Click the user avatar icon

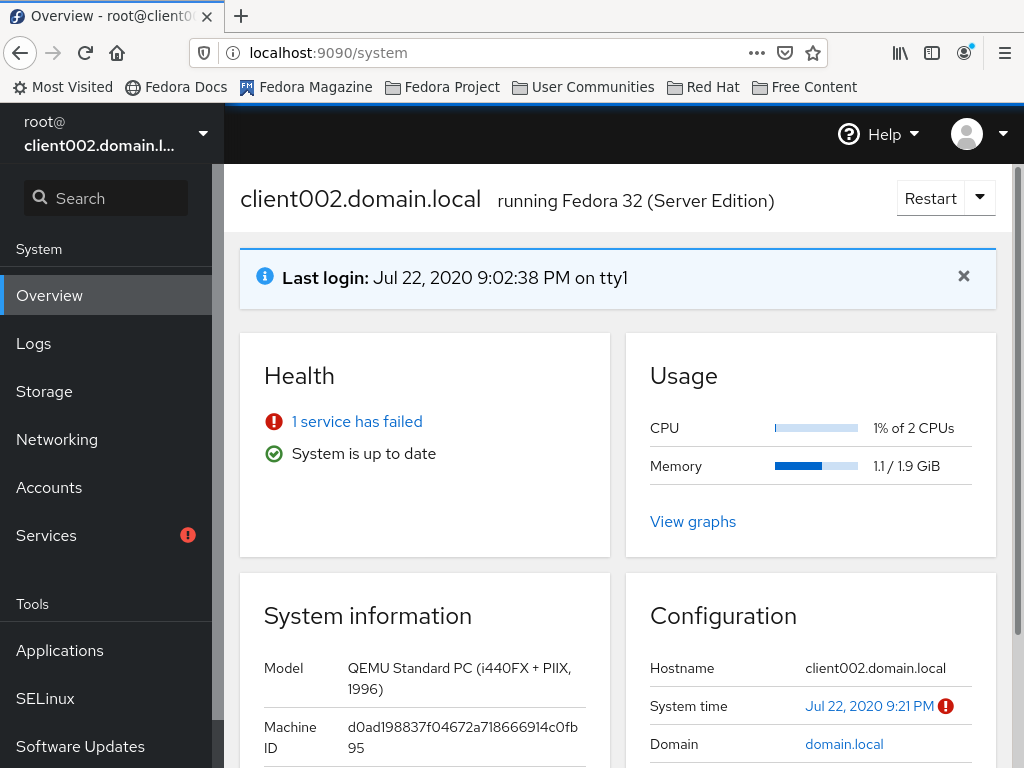point(967,134)
